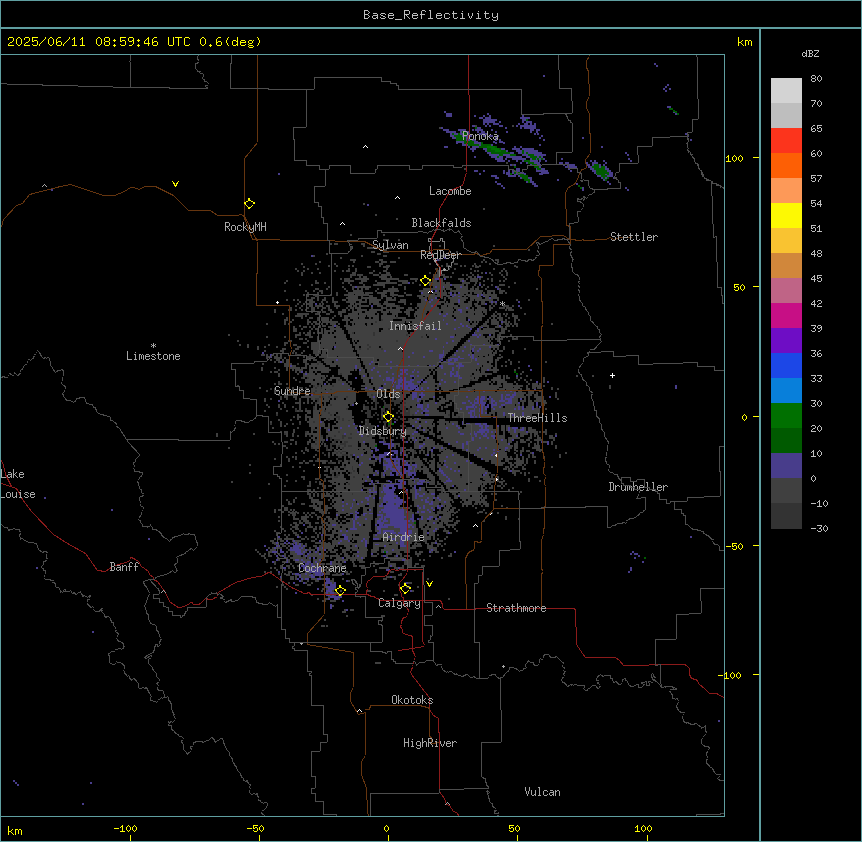Click the RockyMH label
The height and width of the screenshot is (842, 862).
click(x=245, y=227)
